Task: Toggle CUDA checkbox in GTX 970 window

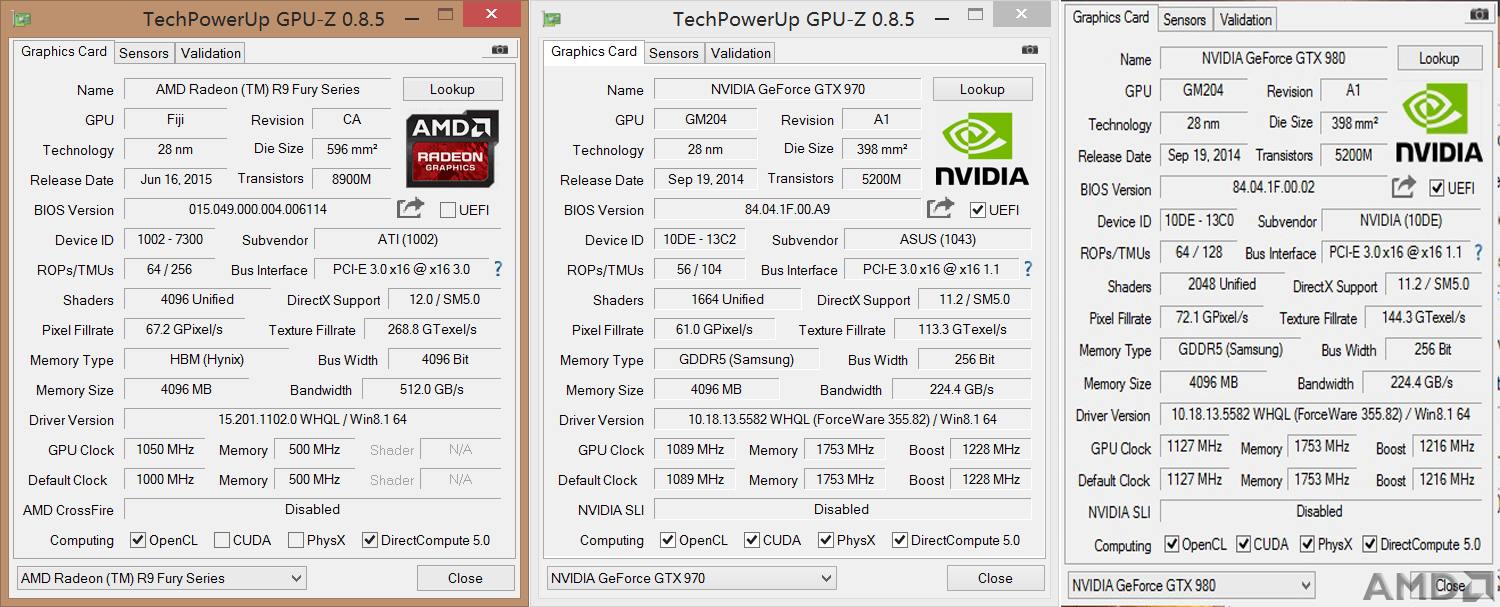Action: (752, 540)
